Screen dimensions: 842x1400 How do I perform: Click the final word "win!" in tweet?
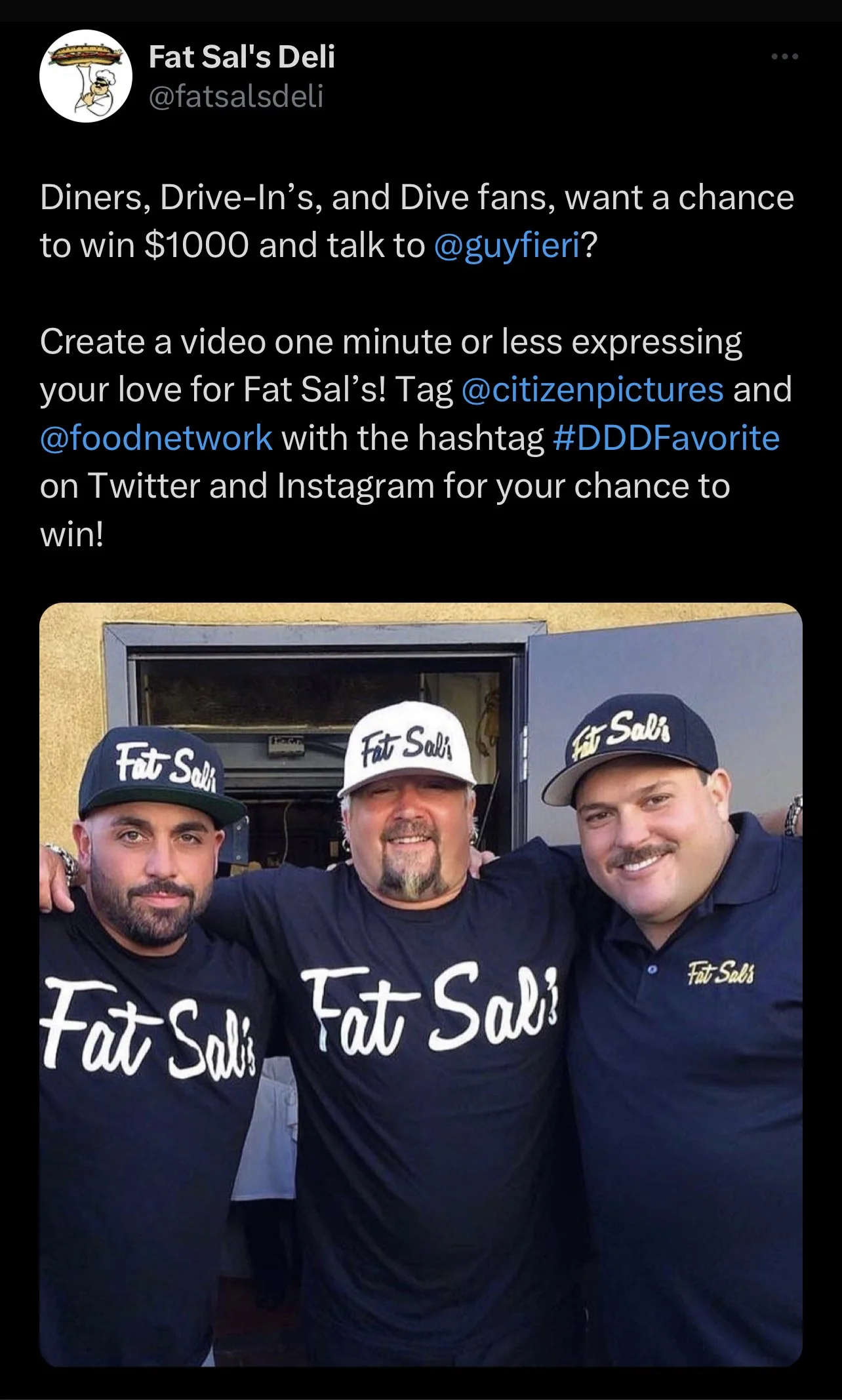coord(71,534)
